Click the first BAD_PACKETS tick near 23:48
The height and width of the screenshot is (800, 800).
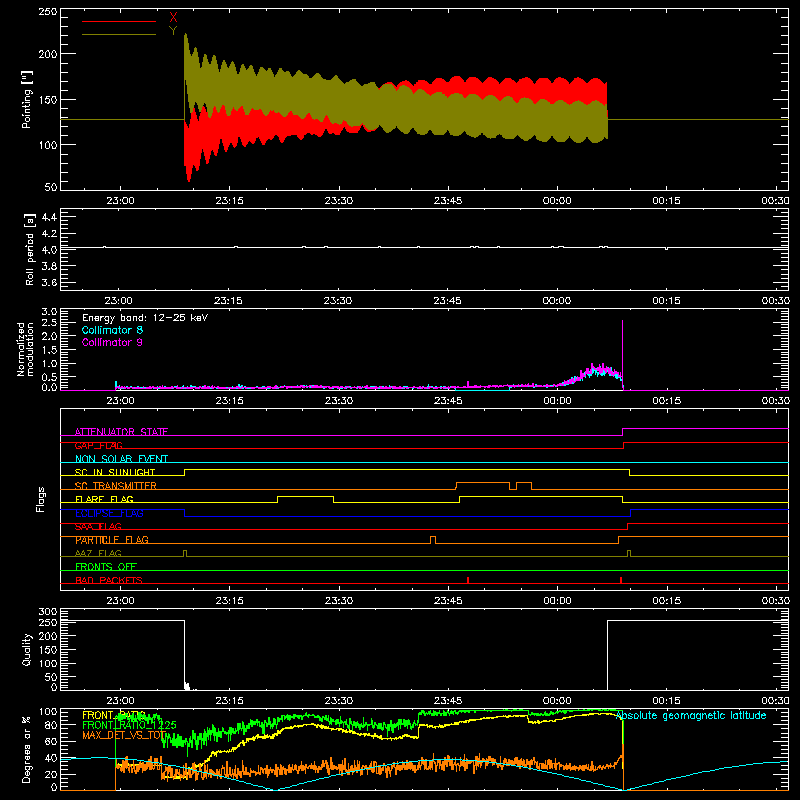tap(468, 580)
